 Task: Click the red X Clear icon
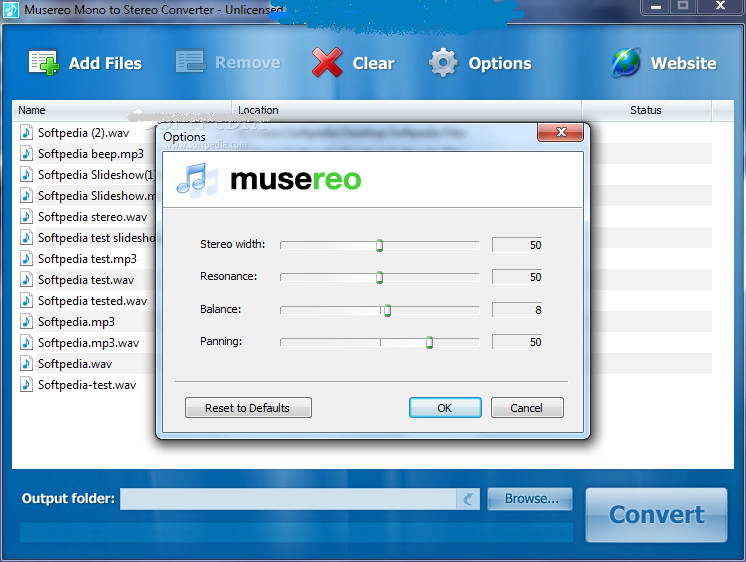click(x=326, y=63)
